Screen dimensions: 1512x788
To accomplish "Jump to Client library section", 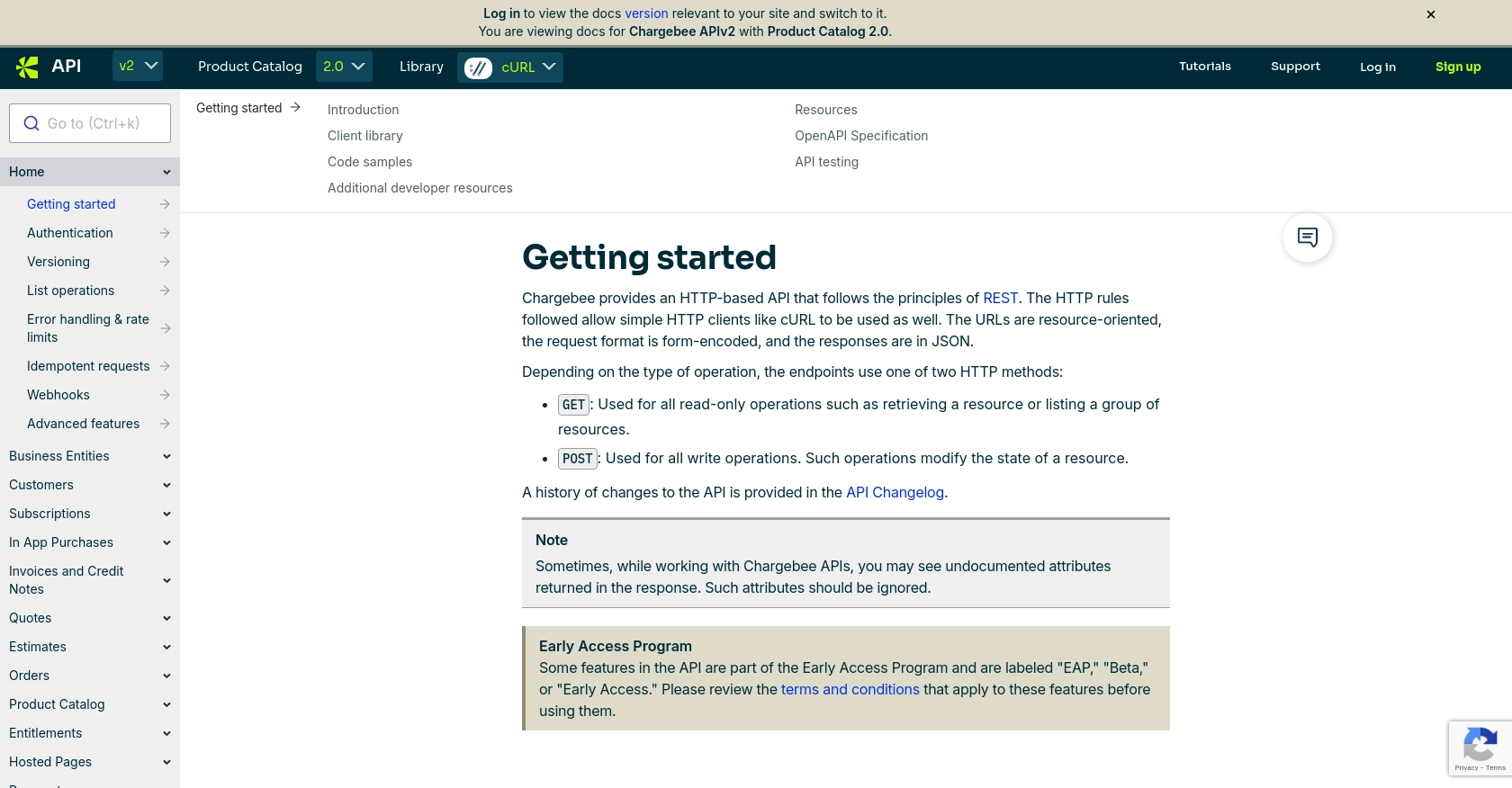I will tap(365, 136).
